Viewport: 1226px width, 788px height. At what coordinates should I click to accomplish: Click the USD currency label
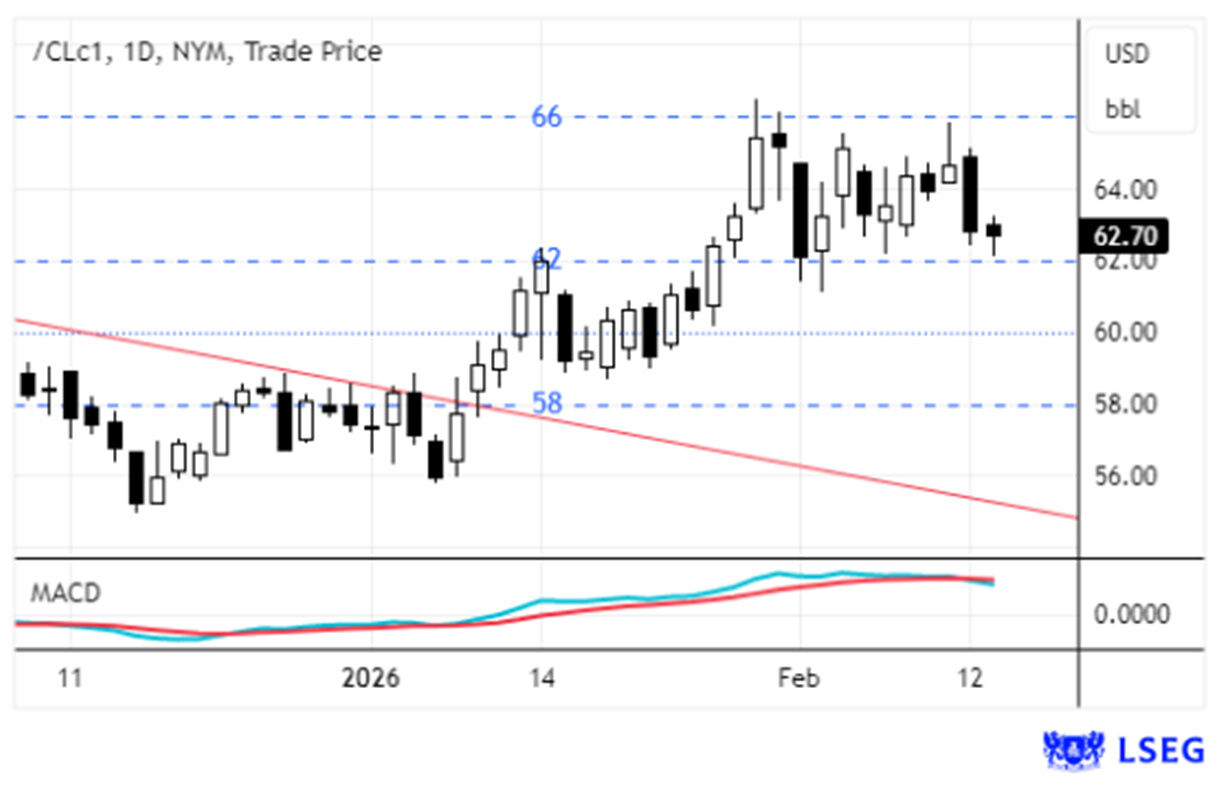pyautogui.click(x=1127, y=54)
